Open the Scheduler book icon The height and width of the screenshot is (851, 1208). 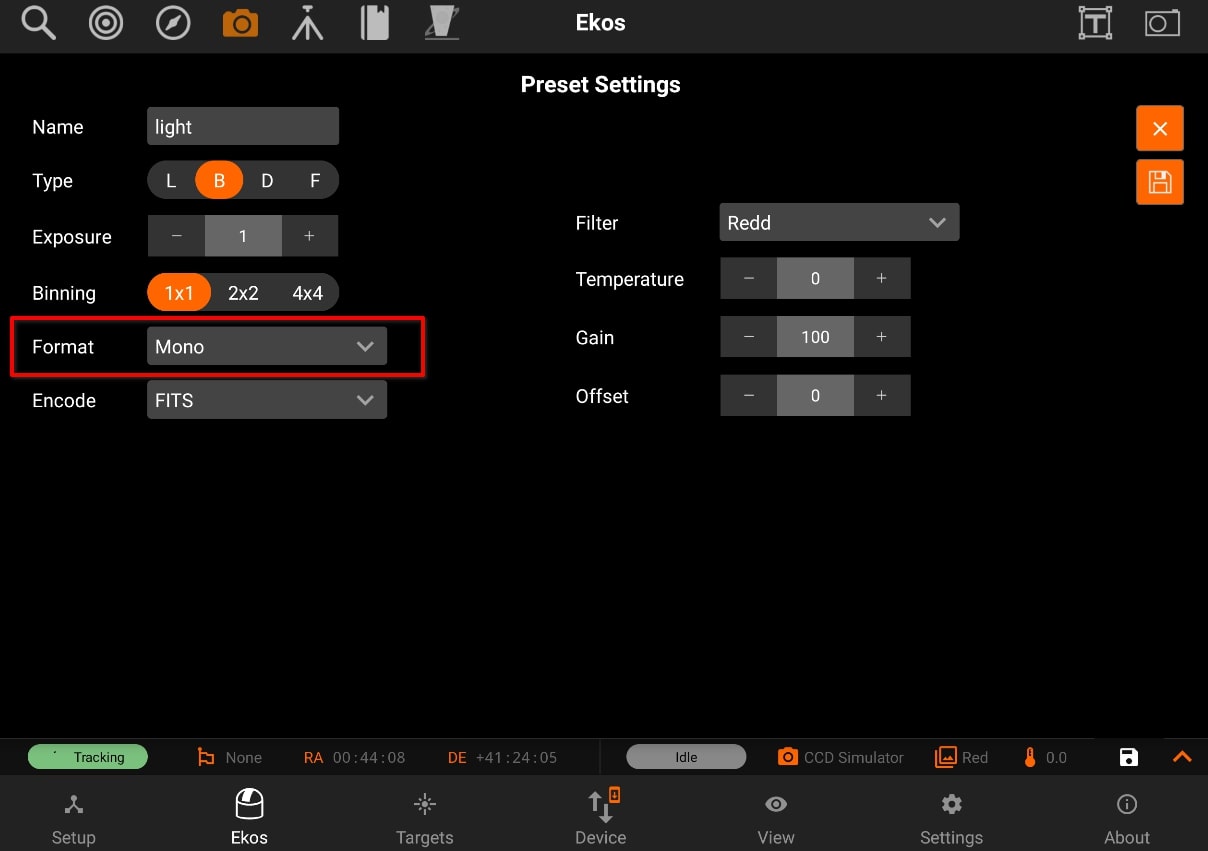click(x=375, y=23)
